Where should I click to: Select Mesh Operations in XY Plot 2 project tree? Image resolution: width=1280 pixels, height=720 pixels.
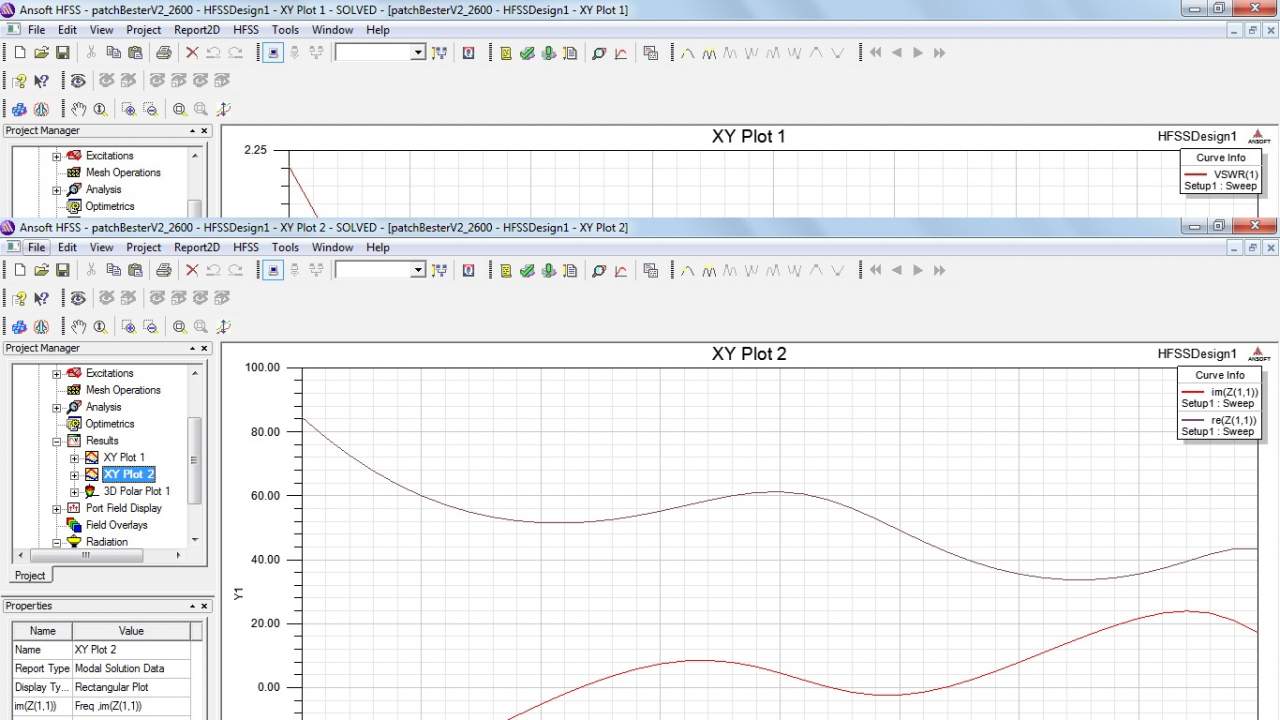pyautogui.click(x=123, y=390)
